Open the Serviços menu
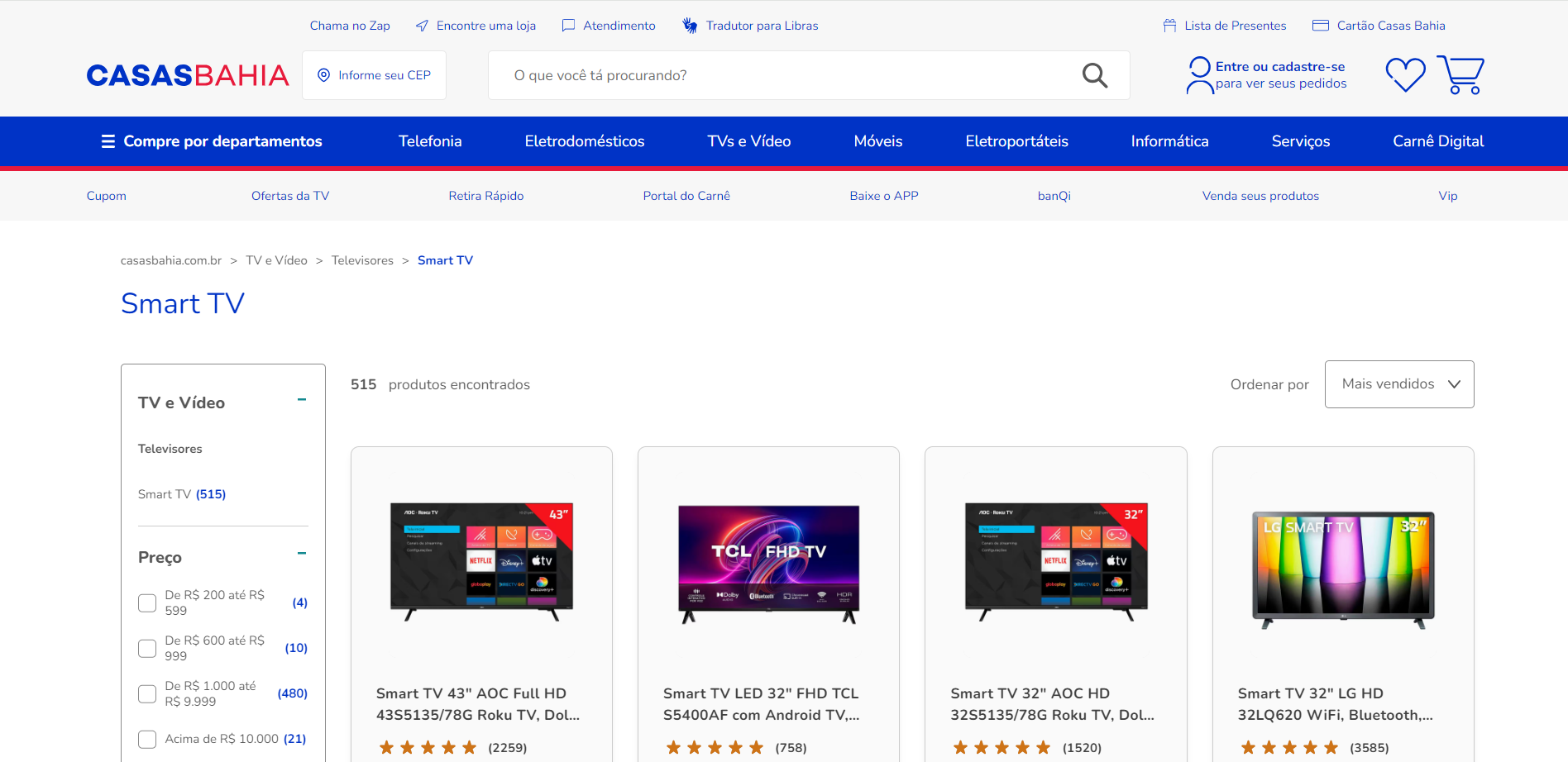The image size is (1568, 762). [1301, 141]
